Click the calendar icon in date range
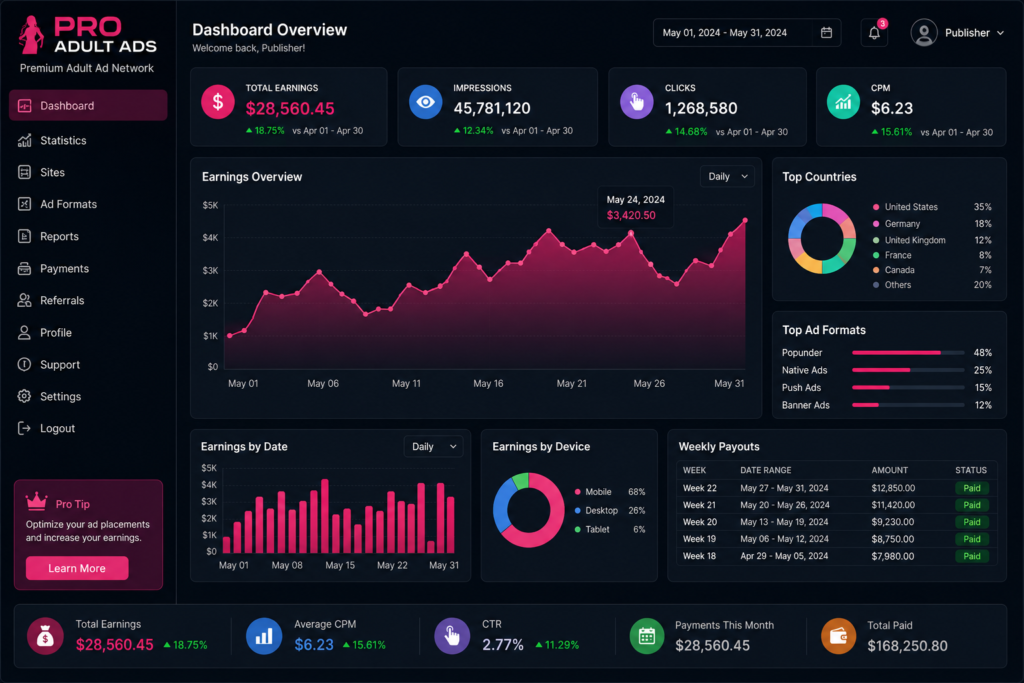1024x683 pixels. (826, 33)
